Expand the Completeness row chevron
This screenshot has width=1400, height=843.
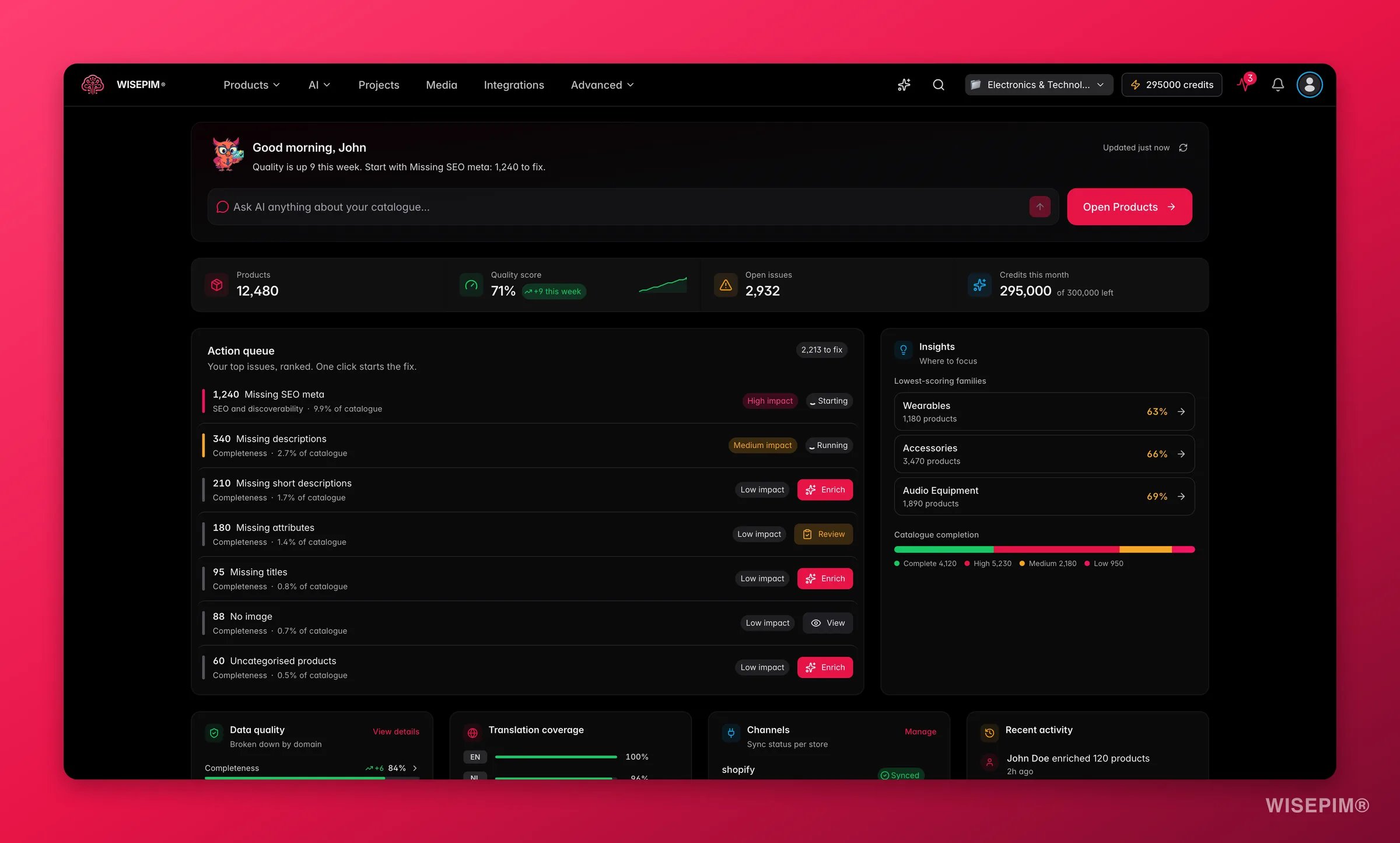coord(415,768)
